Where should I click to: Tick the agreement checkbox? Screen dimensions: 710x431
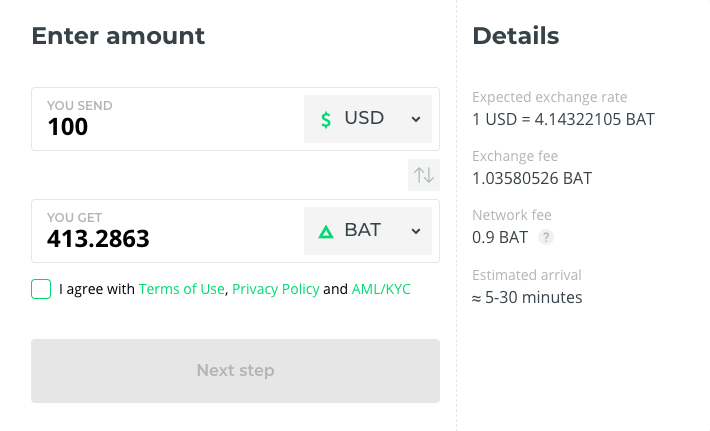pos(41,289)
